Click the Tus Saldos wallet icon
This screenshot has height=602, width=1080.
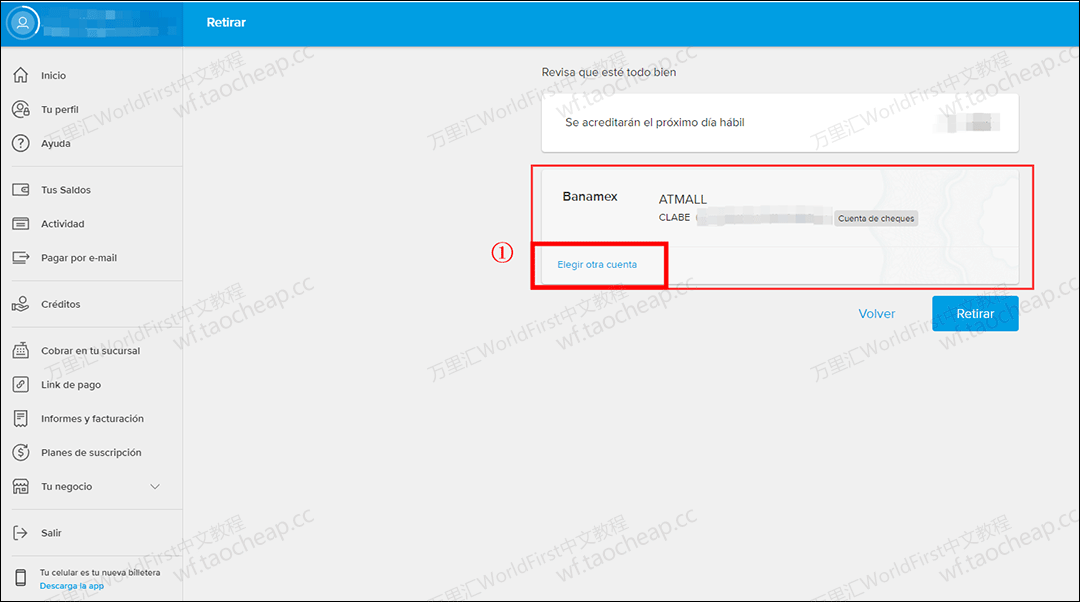click(x=21, y=189)
